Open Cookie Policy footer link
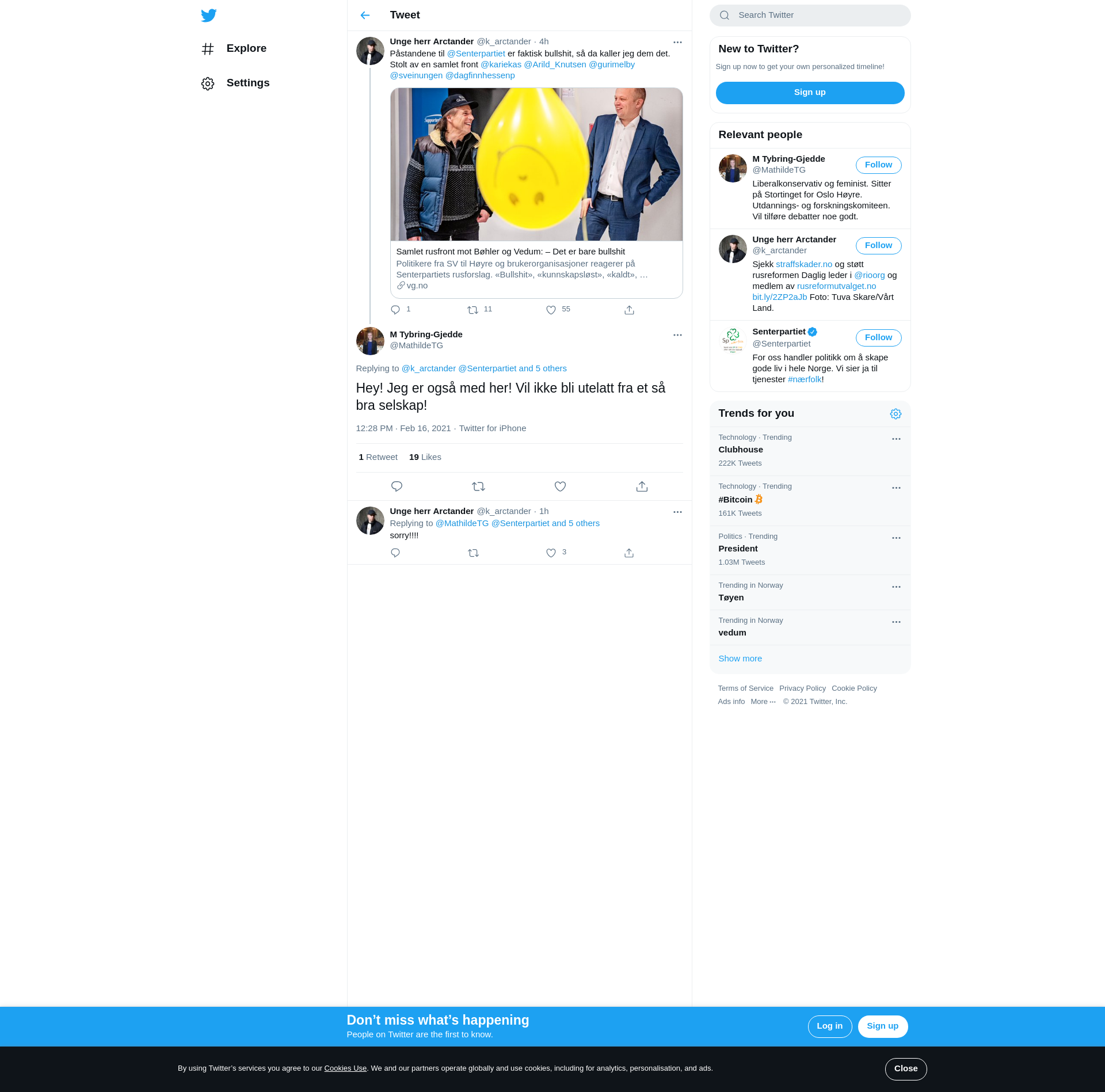 (x=854, y=688)
